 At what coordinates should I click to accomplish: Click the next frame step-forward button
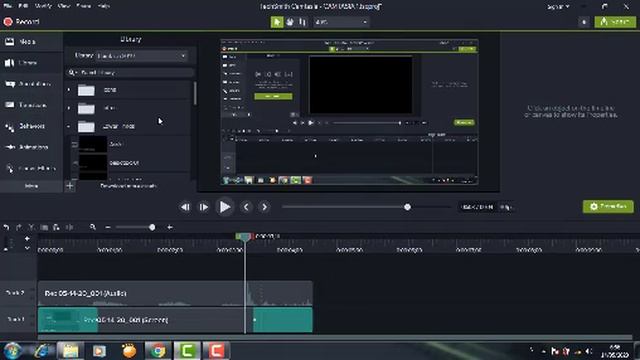204,207
